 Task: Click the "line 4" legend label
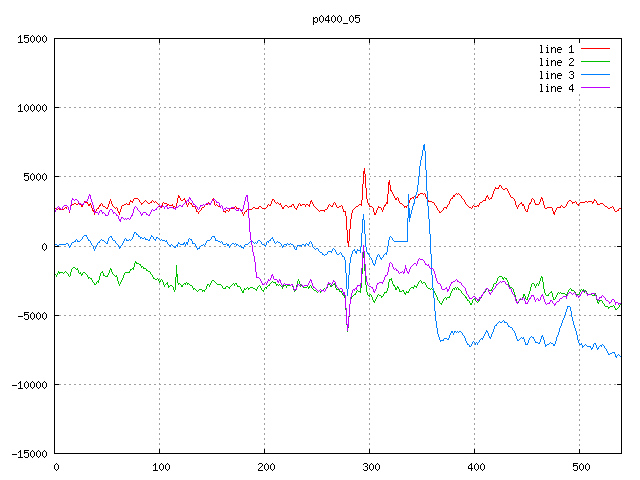click(x=557, y=88)
